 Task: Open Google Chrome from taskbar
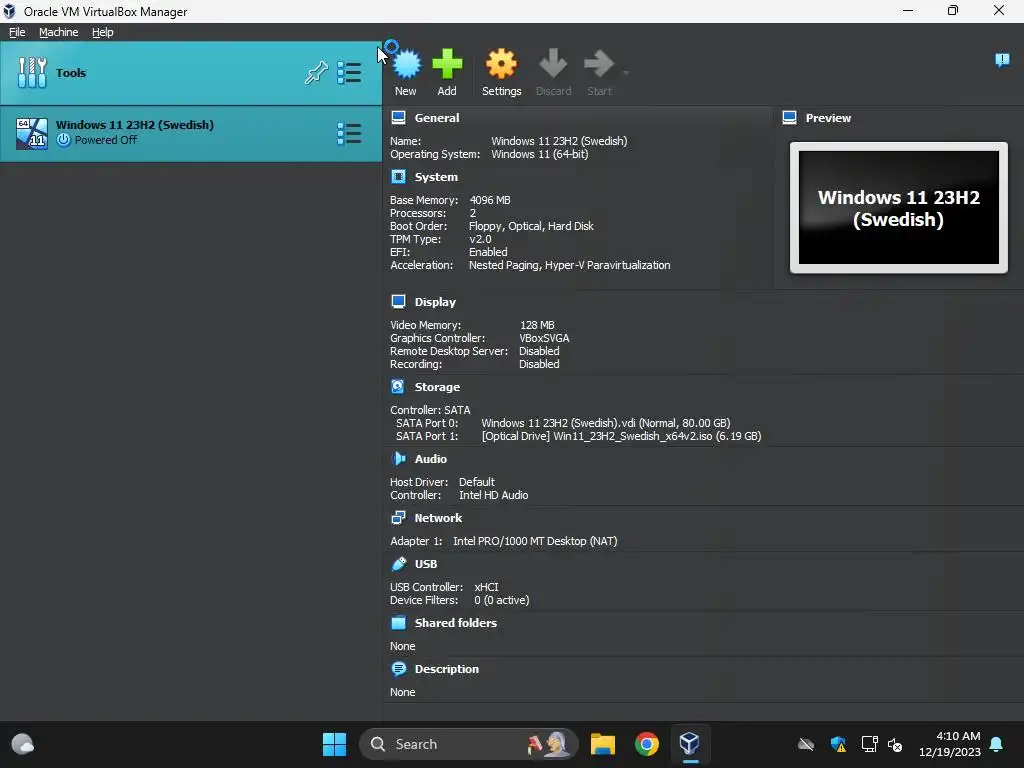(x=647, y=744)
